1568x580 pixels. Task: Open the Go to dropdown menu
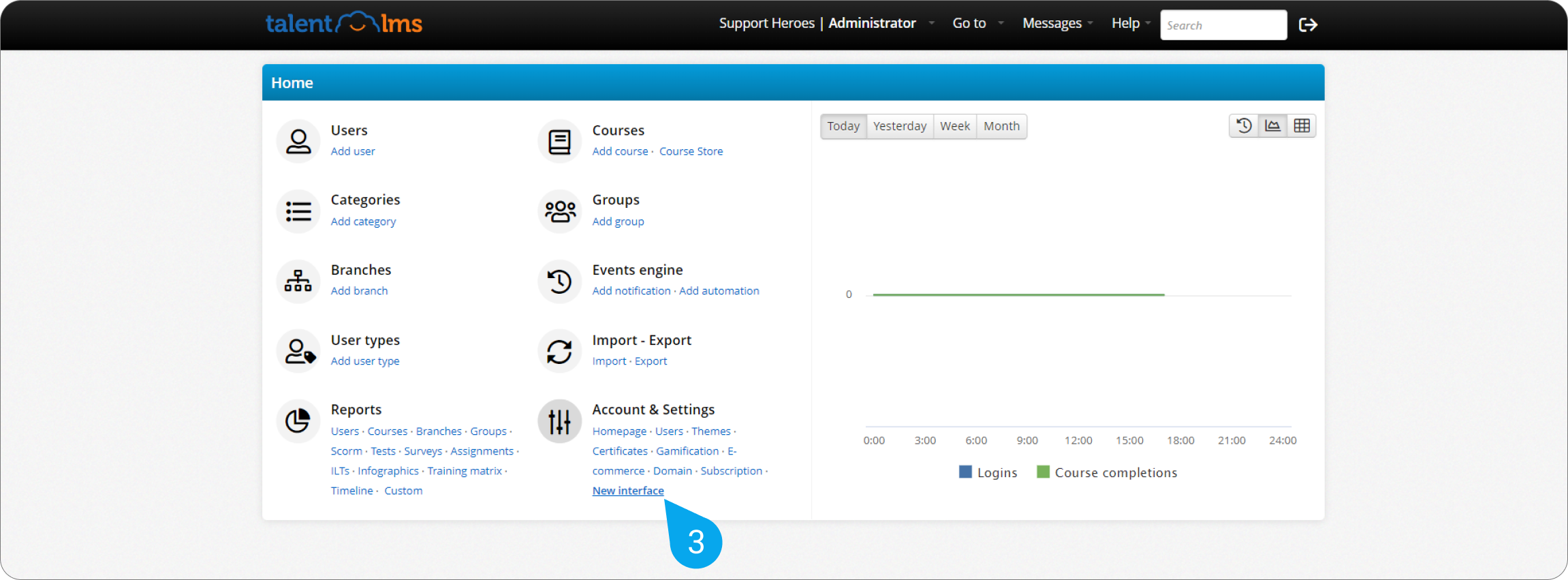point(977,23)
